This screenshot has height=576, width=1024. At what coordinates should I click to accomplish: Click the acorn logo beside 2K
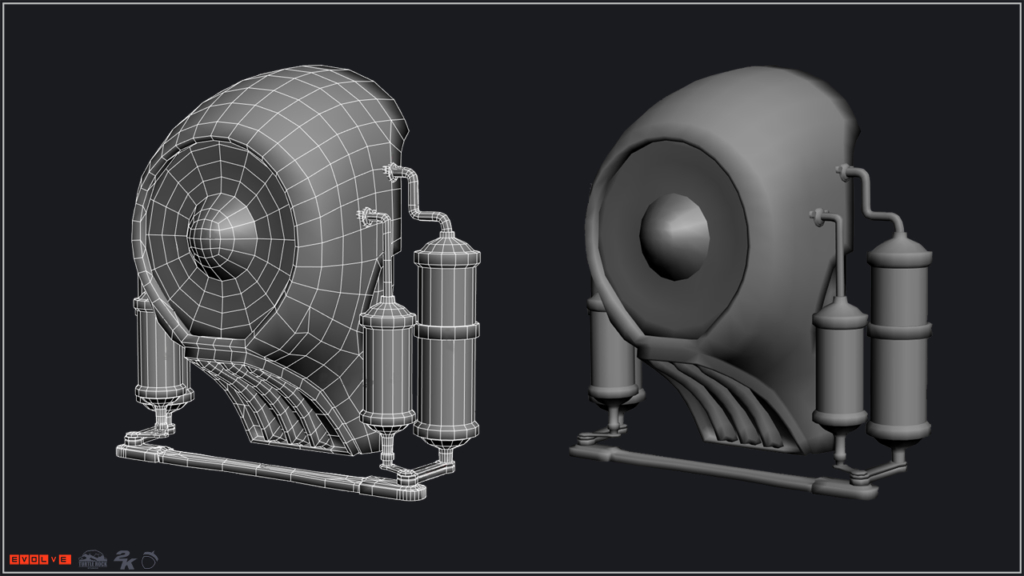coord(150,560)
